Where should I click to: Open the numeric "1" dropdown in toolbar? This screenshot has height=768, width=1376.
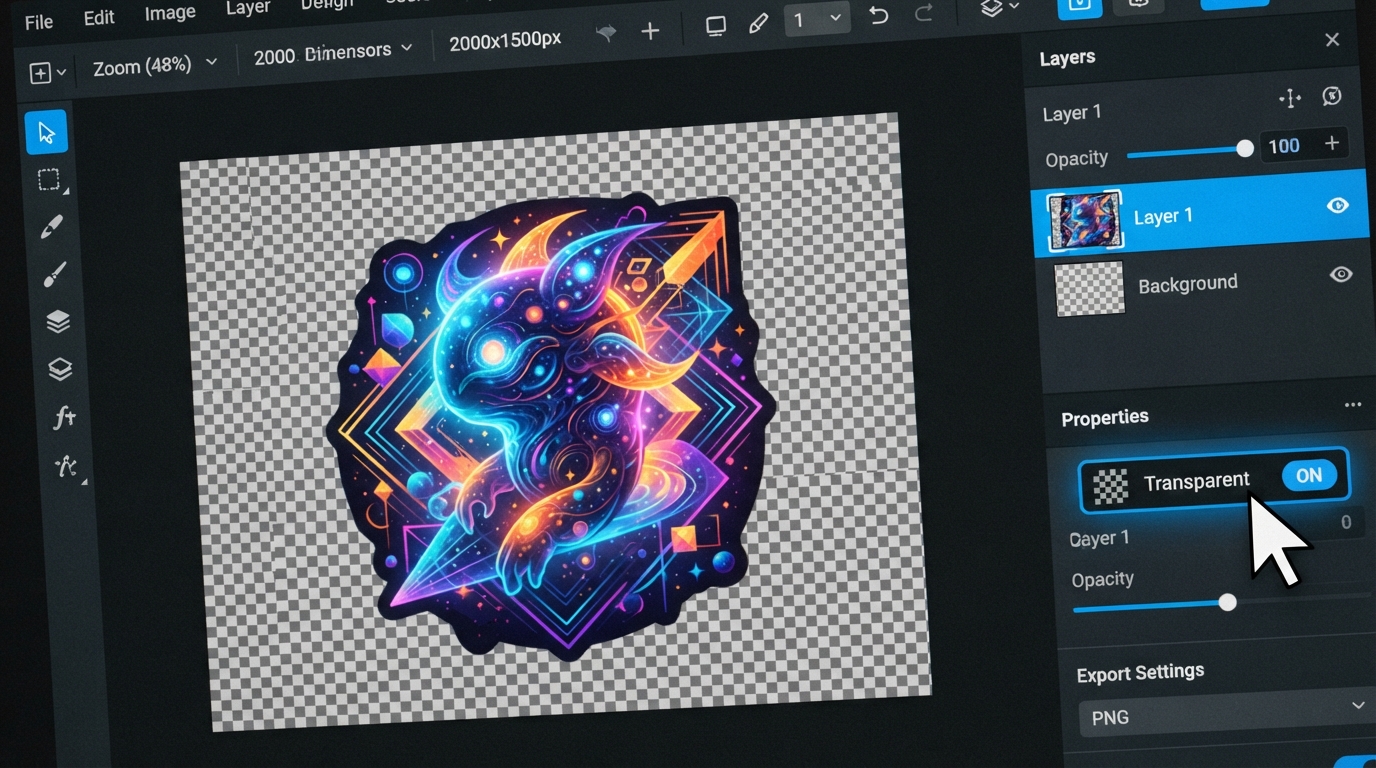coord(817,19)
